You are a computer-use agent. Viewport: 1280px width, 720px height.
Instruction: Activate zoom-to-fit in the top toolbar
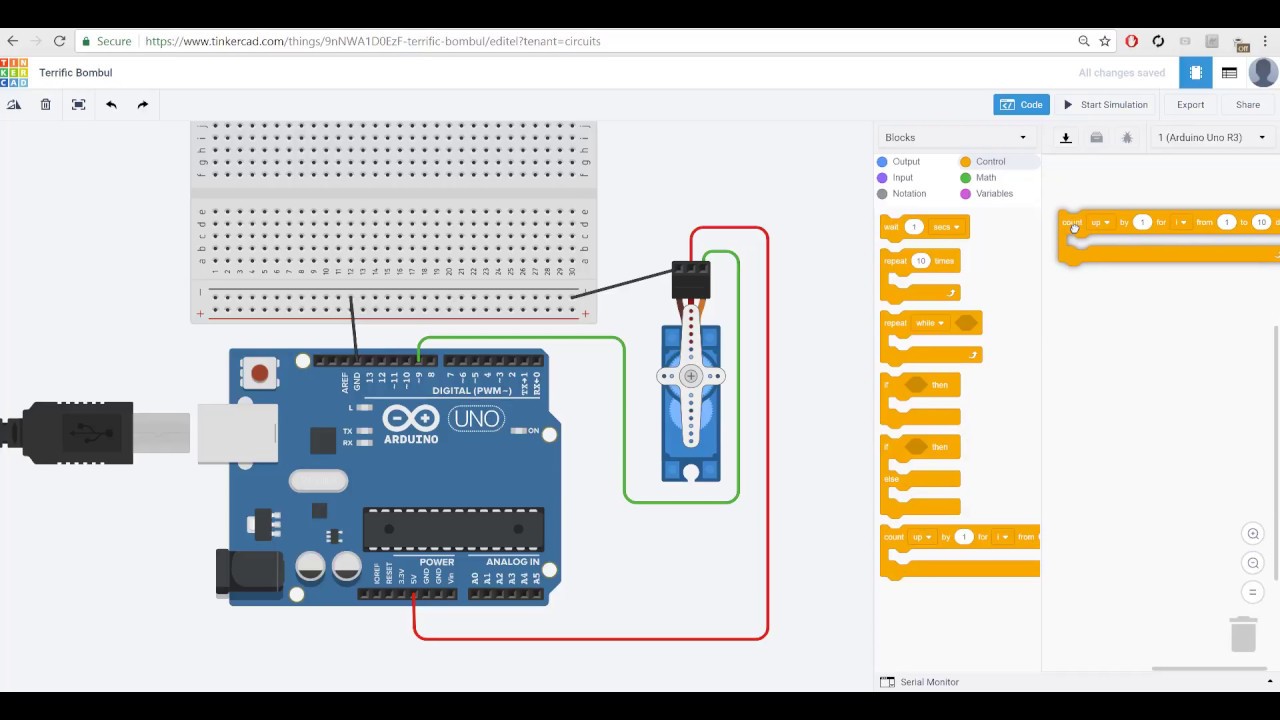coord(78,104)
